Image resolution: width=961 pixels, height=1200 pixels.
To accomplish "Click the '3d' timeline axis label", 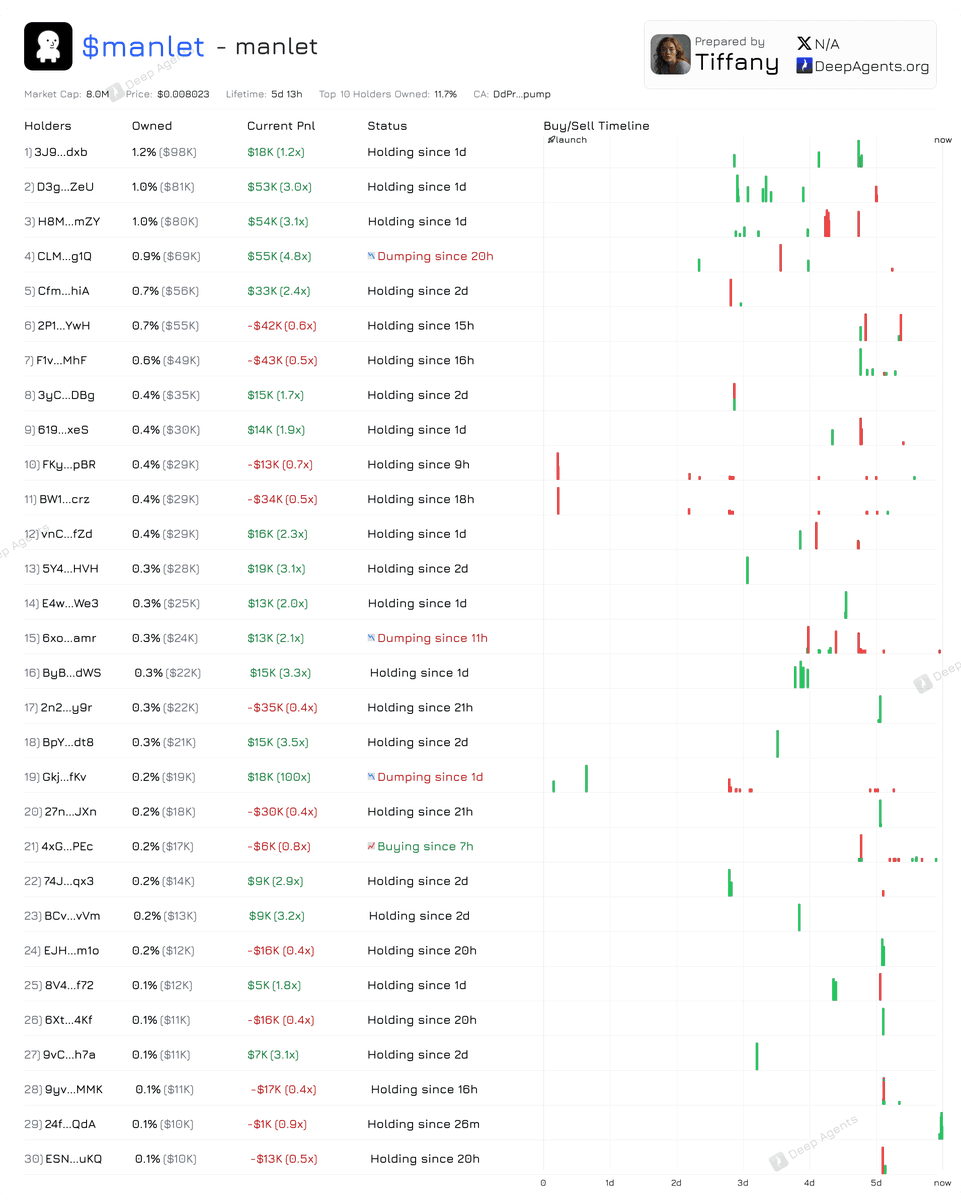I will click(x=743, y=1183).
